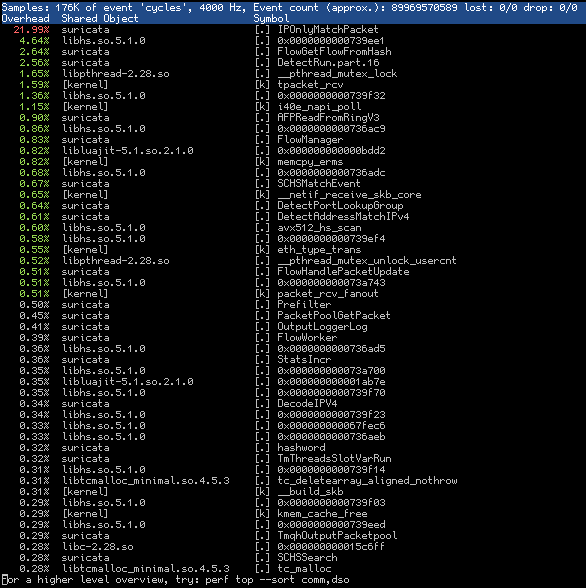
Task: Click the Overhead column header
Action: [25, 18]
